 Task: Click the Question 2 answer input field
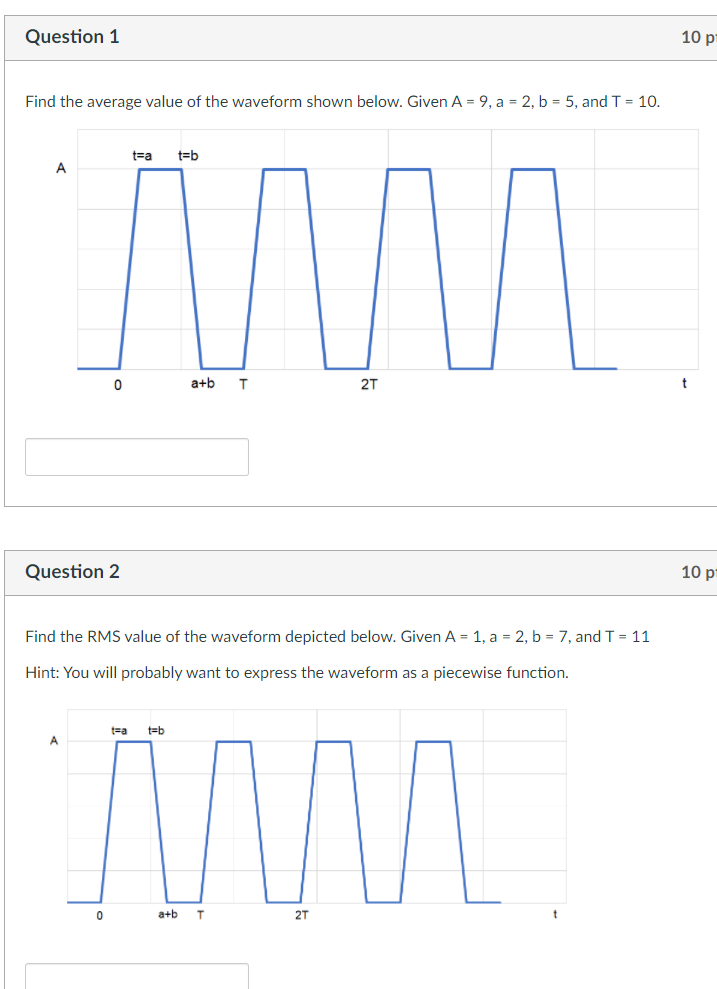pyautogui.click(x=137, y=975)
